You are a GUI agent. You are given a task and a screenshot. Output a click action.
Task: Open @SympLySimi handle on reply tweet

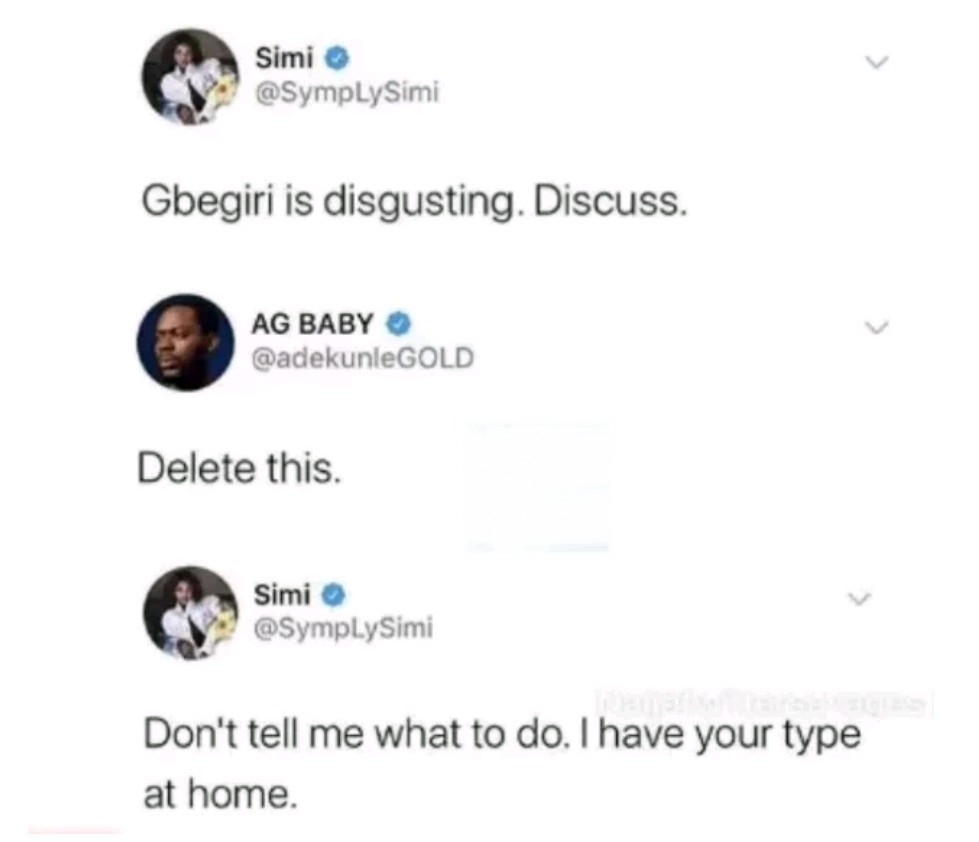point(343,627)
